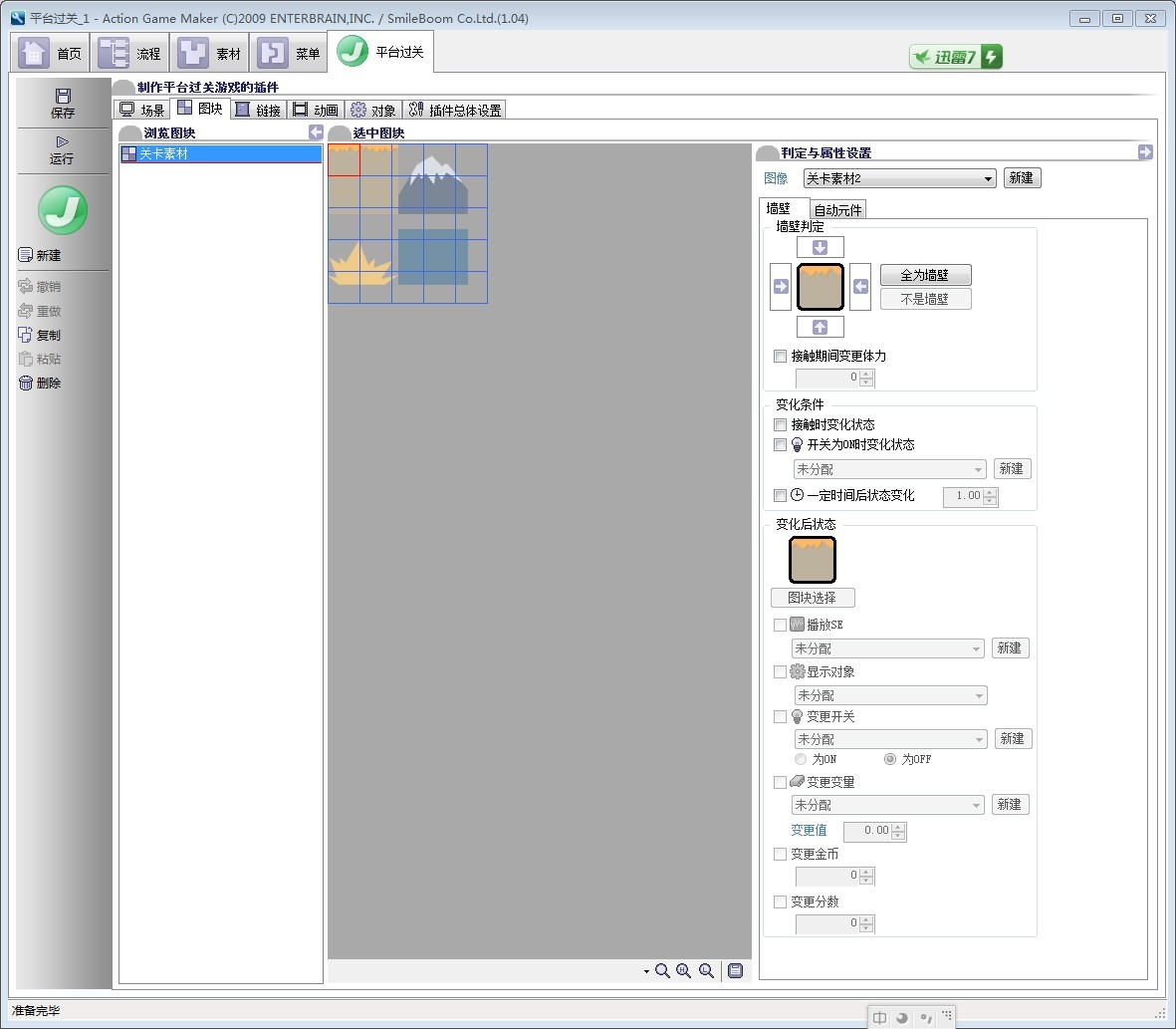The width and height of the screenshot is (1176, 1029).
Task: Toggle the right wall arrow pointing left
Action: 860,287
